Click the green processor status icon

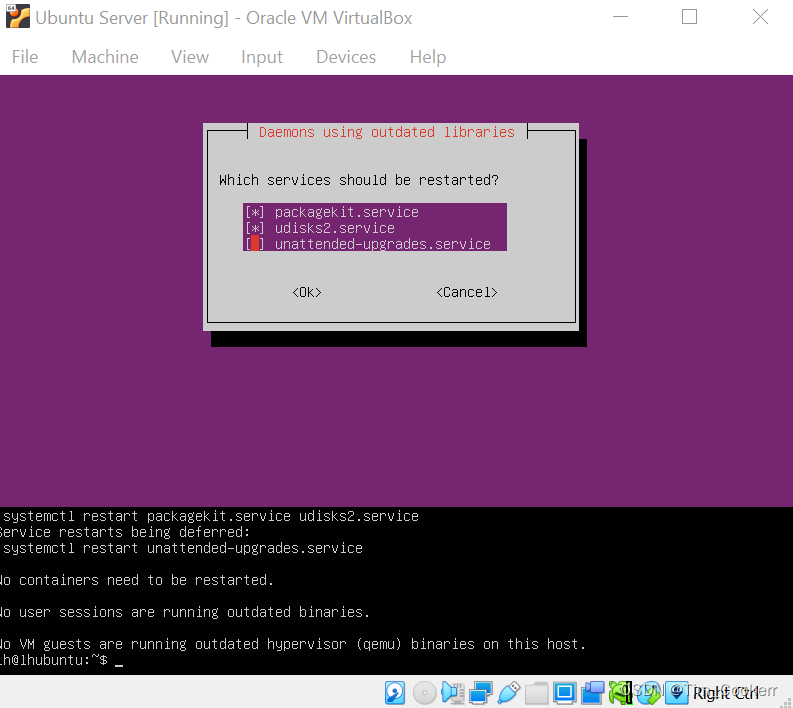click(620, 692)
